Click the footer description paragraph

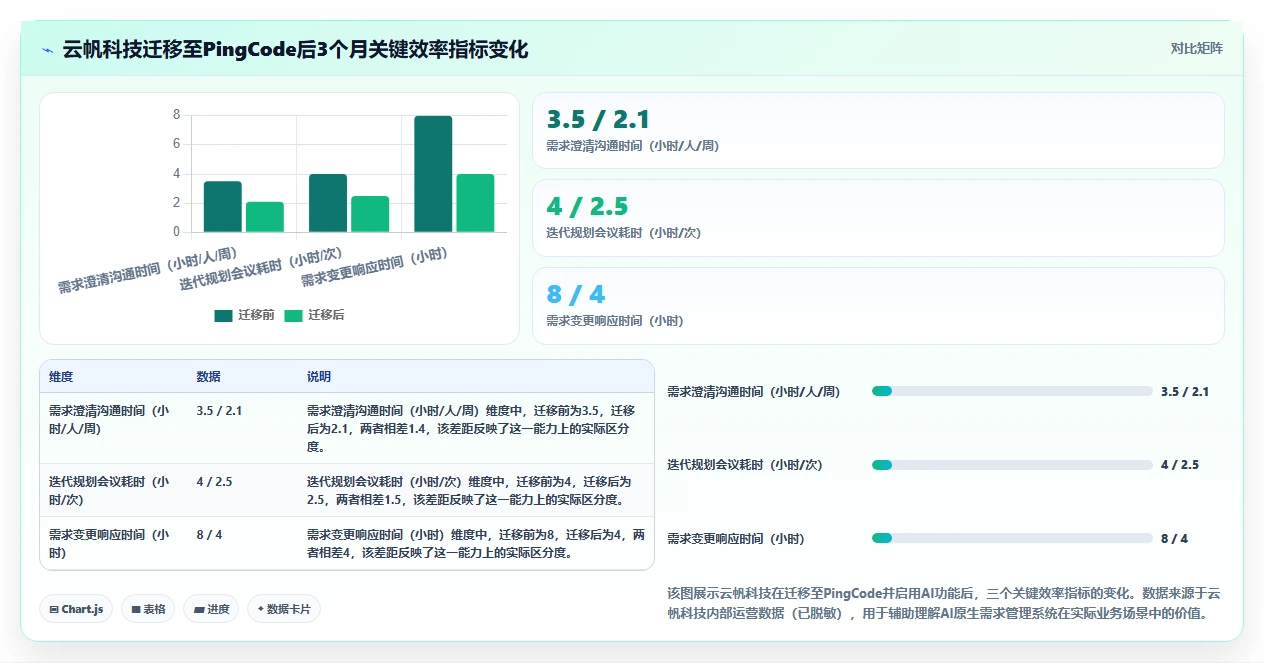click(x=943, y=603)
